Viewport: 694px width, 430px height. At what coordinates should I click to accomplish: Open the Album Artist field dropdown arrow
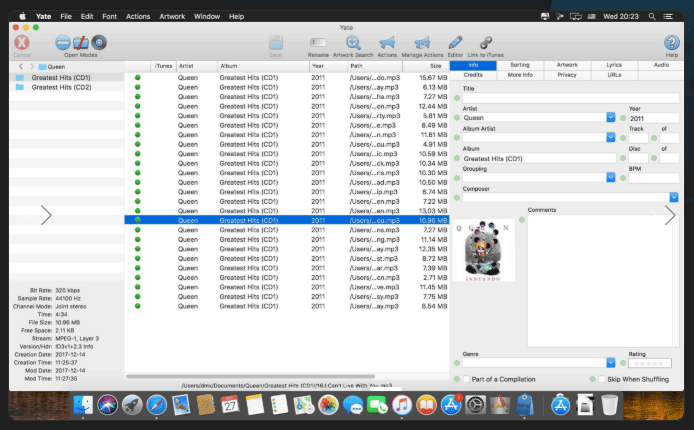(610, 137)
